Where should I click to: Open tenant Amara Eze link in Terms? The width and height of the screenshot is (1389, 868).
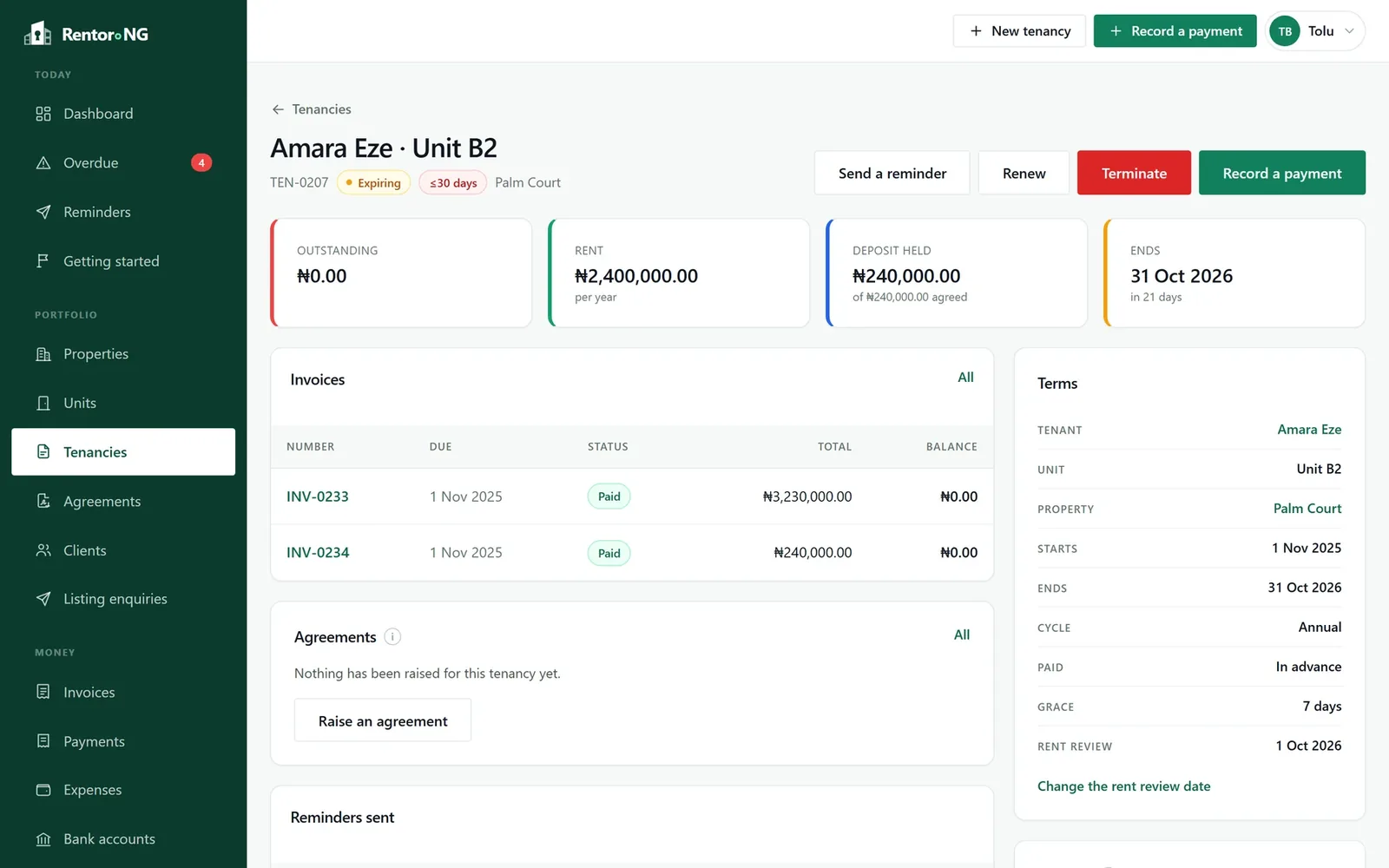[1309, 430]
